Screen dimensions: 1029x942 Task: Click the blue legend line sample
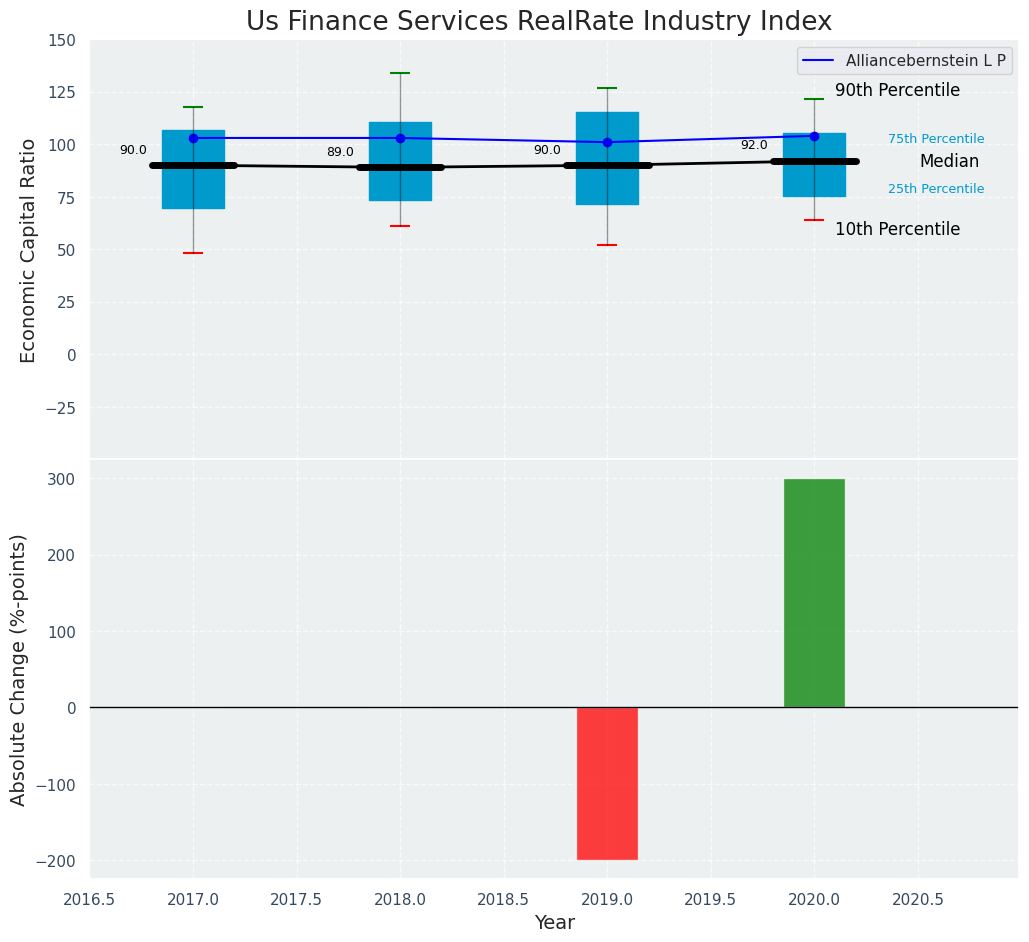click(820, 61)
